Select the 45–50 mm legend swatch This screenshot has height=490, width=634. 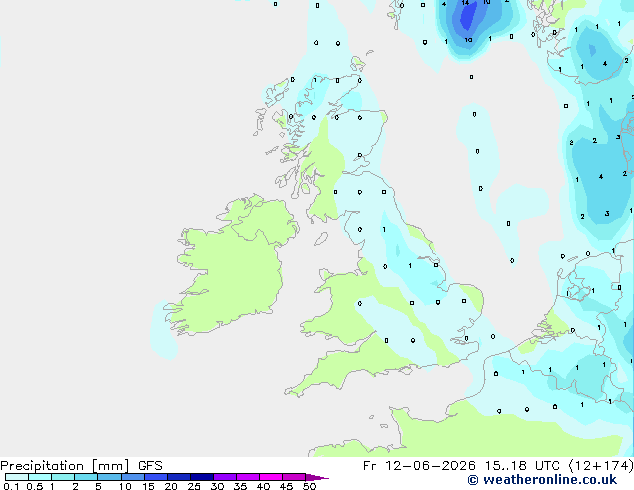294,477
